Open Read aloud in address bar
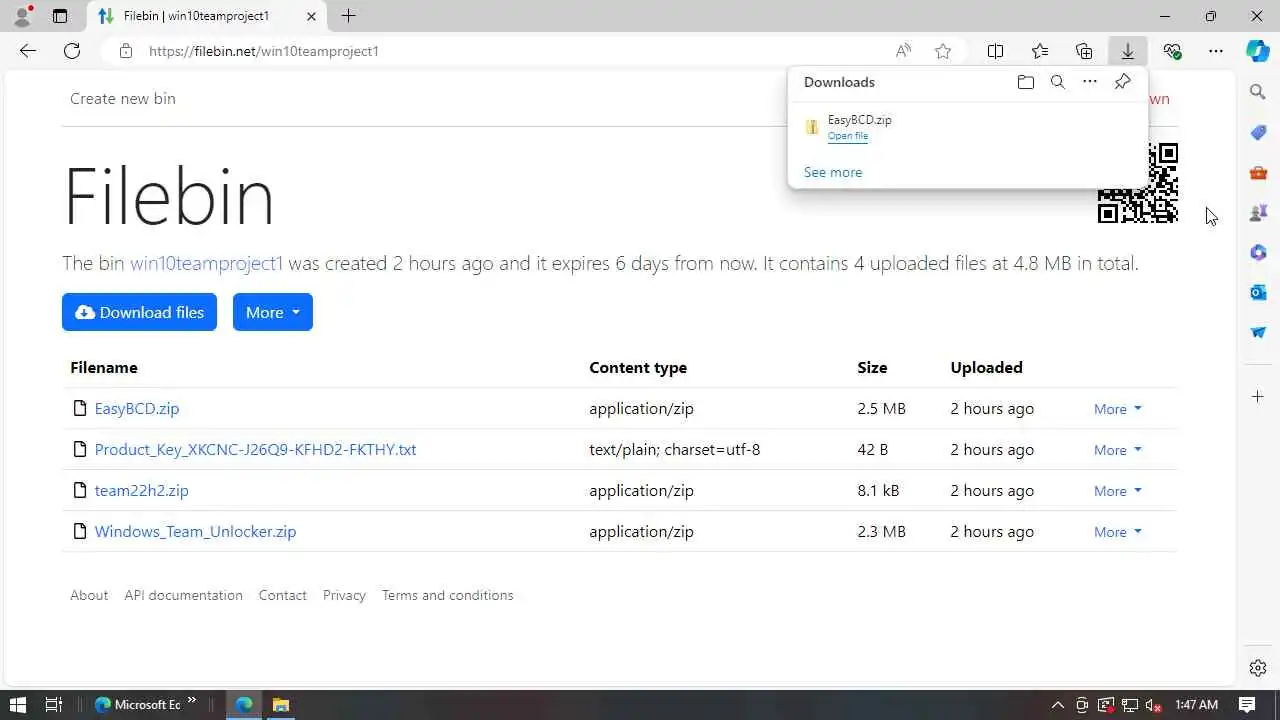The width and height of the screenshot is (1280, 720). pos(903,51)
